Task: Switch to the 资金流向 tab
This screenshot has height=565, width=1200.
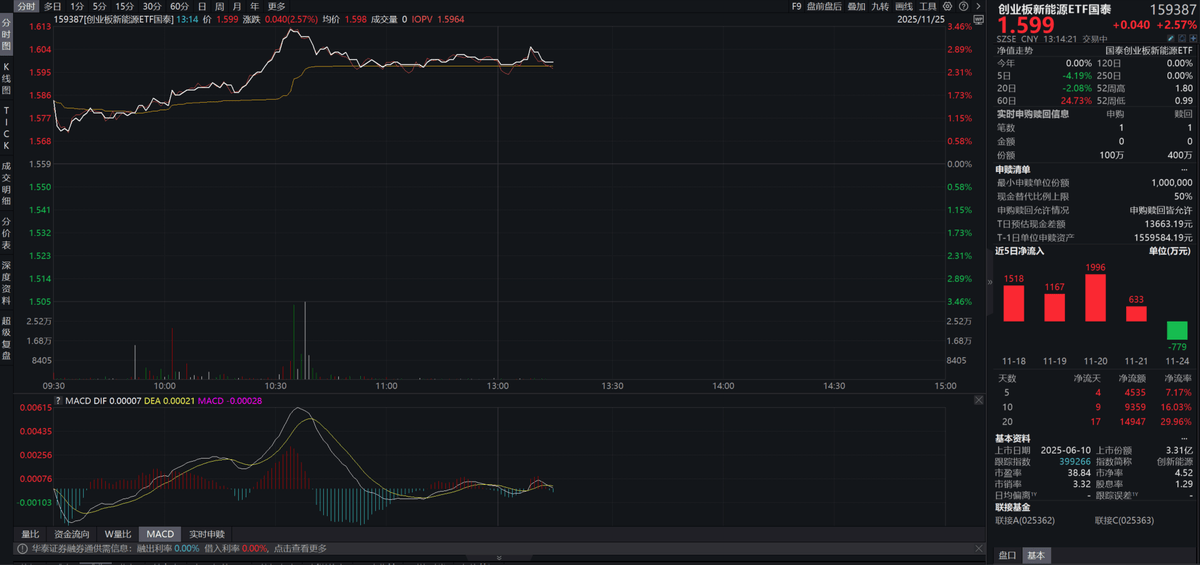Action: coord(70,534)
